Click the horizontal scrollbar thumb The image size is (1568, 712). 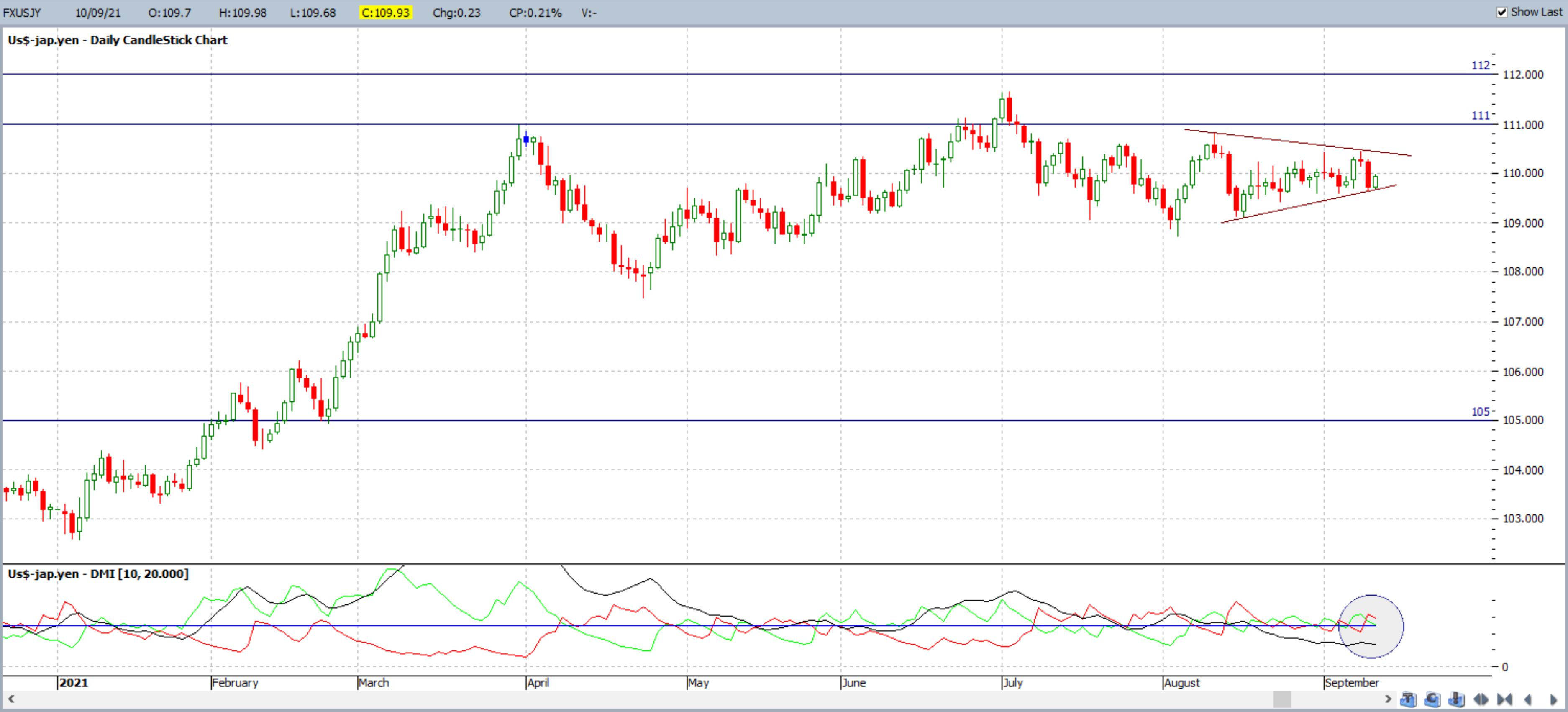coord(1282,699)
